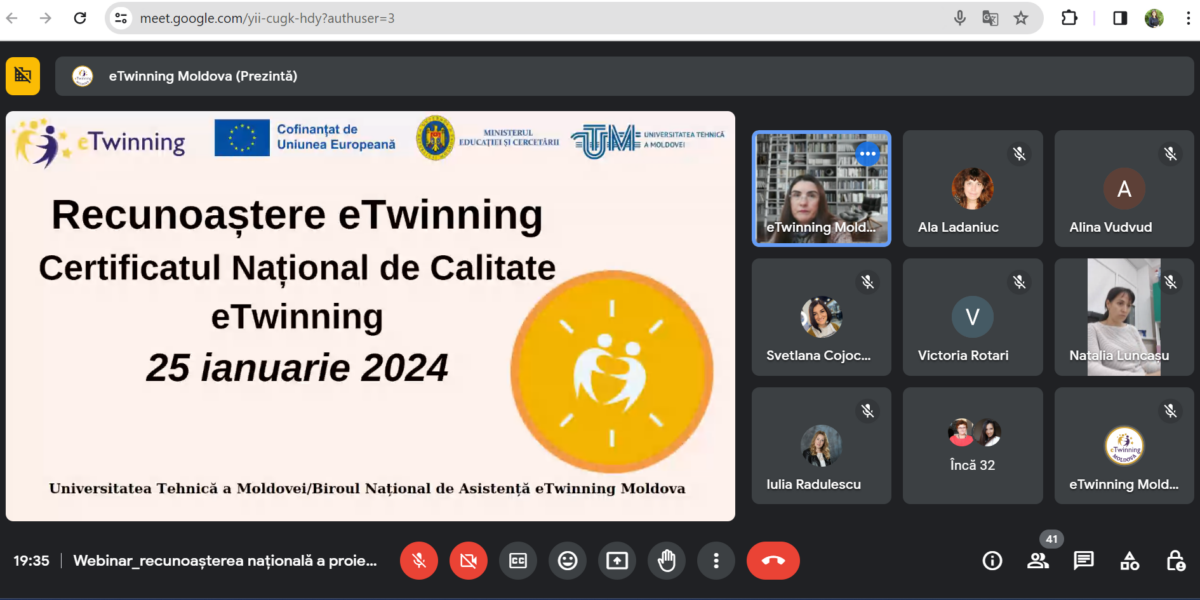Image resolution: width=1200 pixels, height=600 pixels.
Task: Open options on eTwinning Moldova video tile
Action: 867,154
